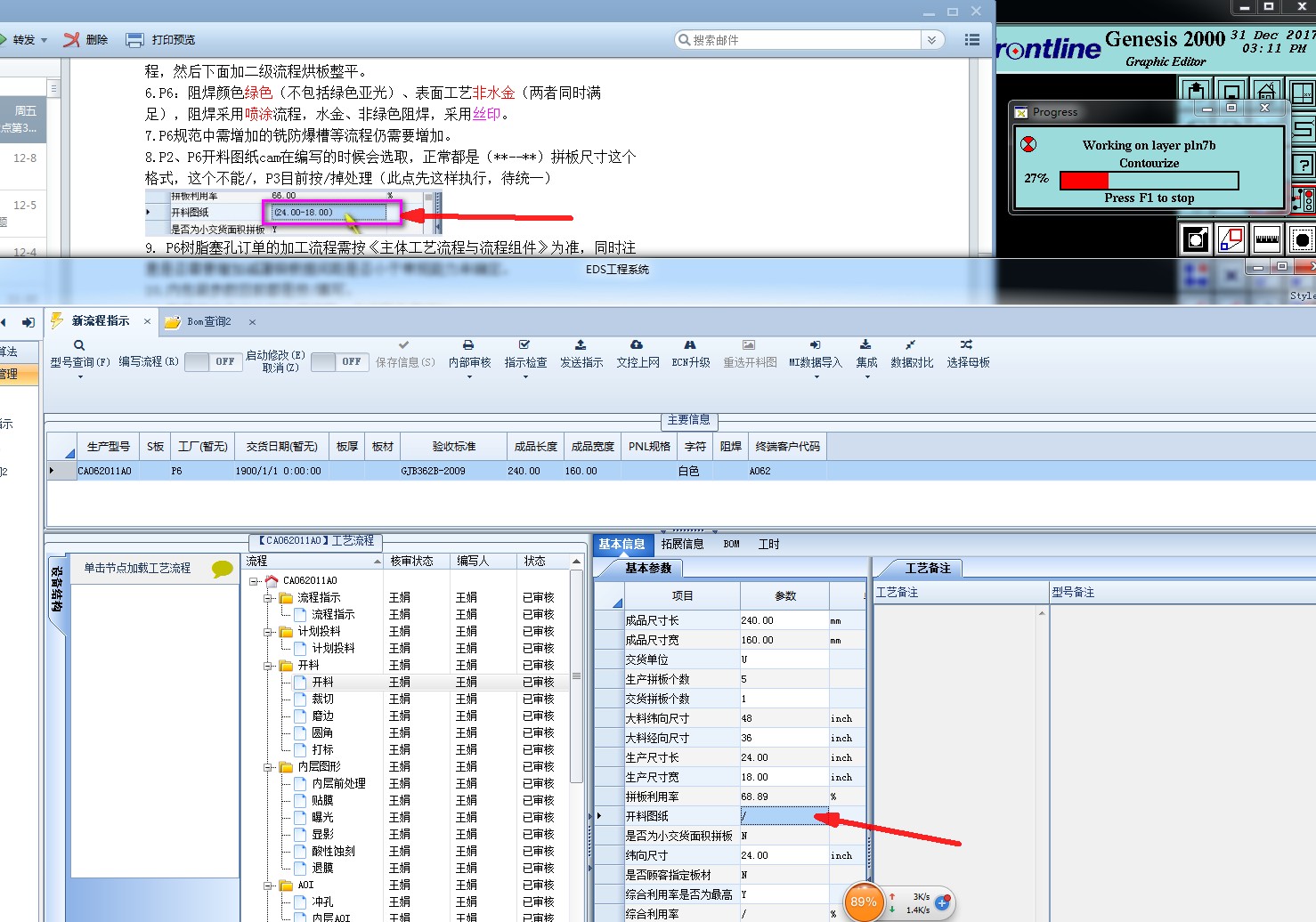Open the 转发 dropdown arrow
Screen dimensions: 1316x922
44,40
